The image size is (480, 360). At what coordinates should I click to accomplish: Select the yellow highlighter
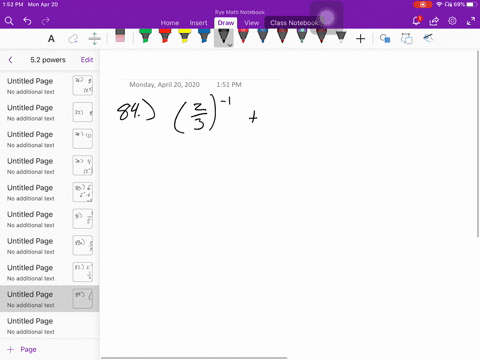pyautogui.click(x=185, y=36)
